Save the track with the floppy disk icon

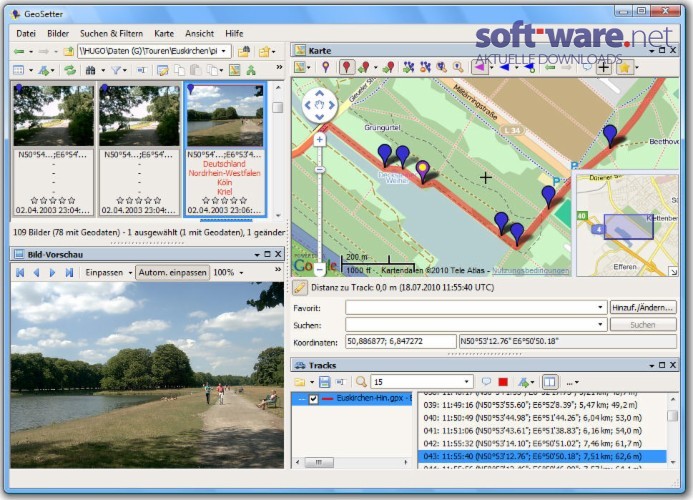click(325, 382)
